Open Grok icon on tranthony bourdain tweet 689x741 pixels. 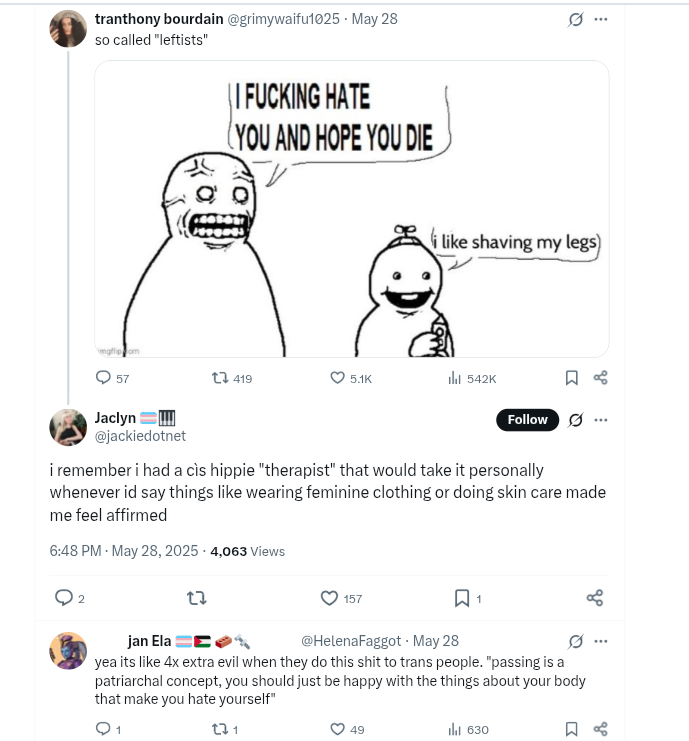pos(575,19)
